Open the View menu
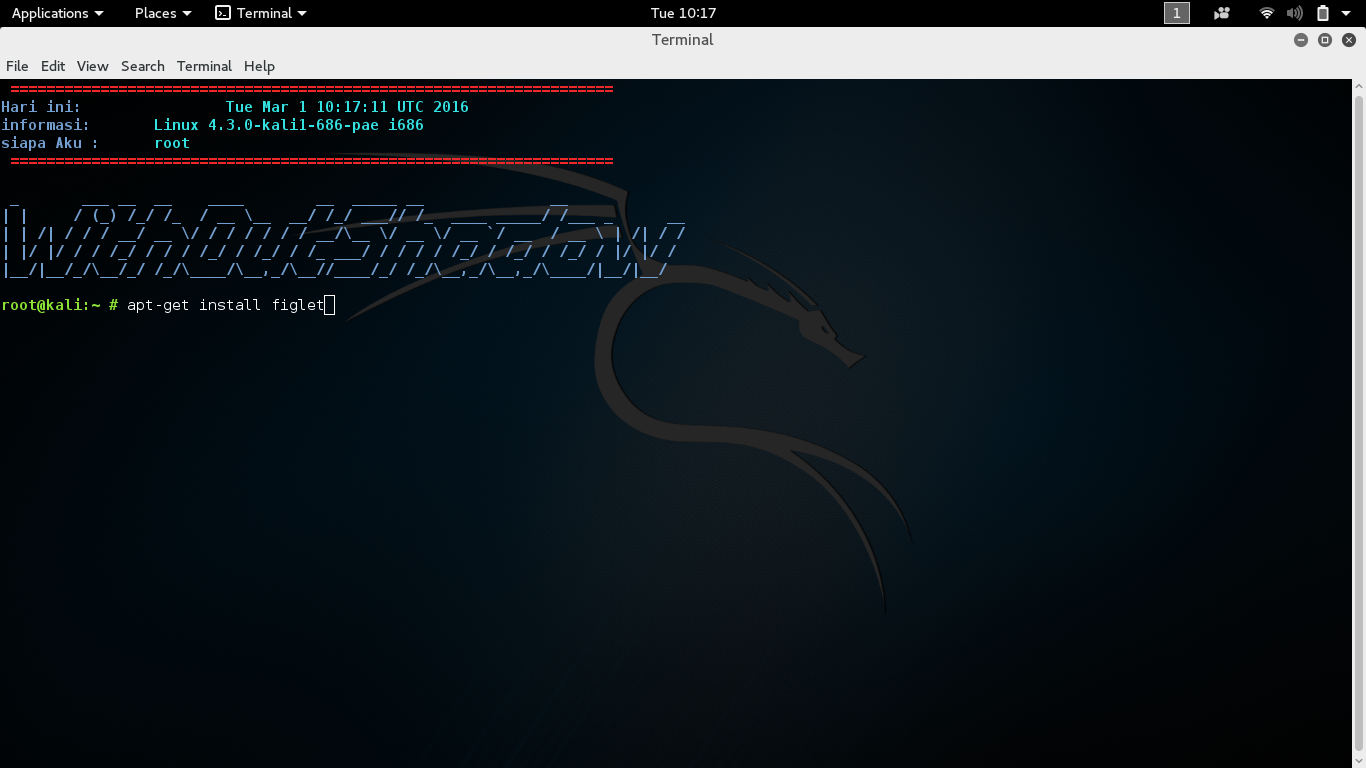Viewport: 1366px width, 768px height. pyautogui.click(x=92, y=66)
